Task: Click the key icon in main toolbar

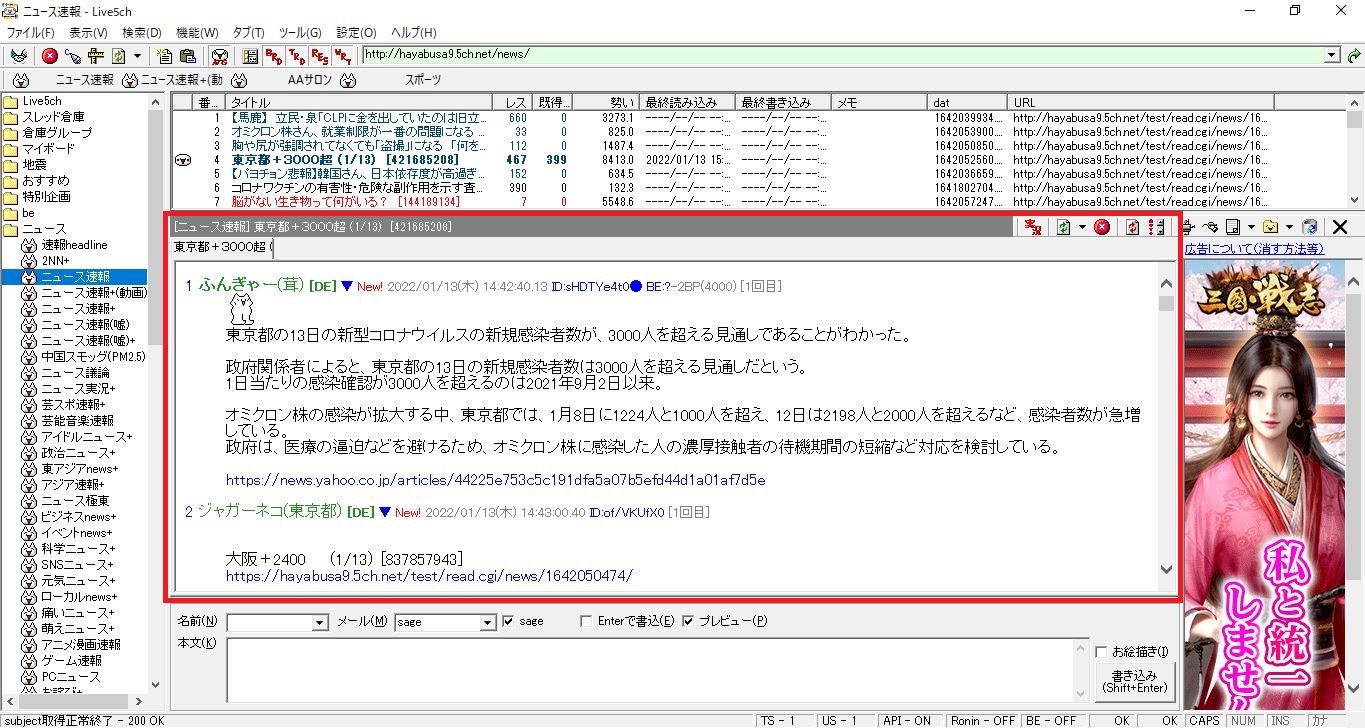Action: click(72, 56)
